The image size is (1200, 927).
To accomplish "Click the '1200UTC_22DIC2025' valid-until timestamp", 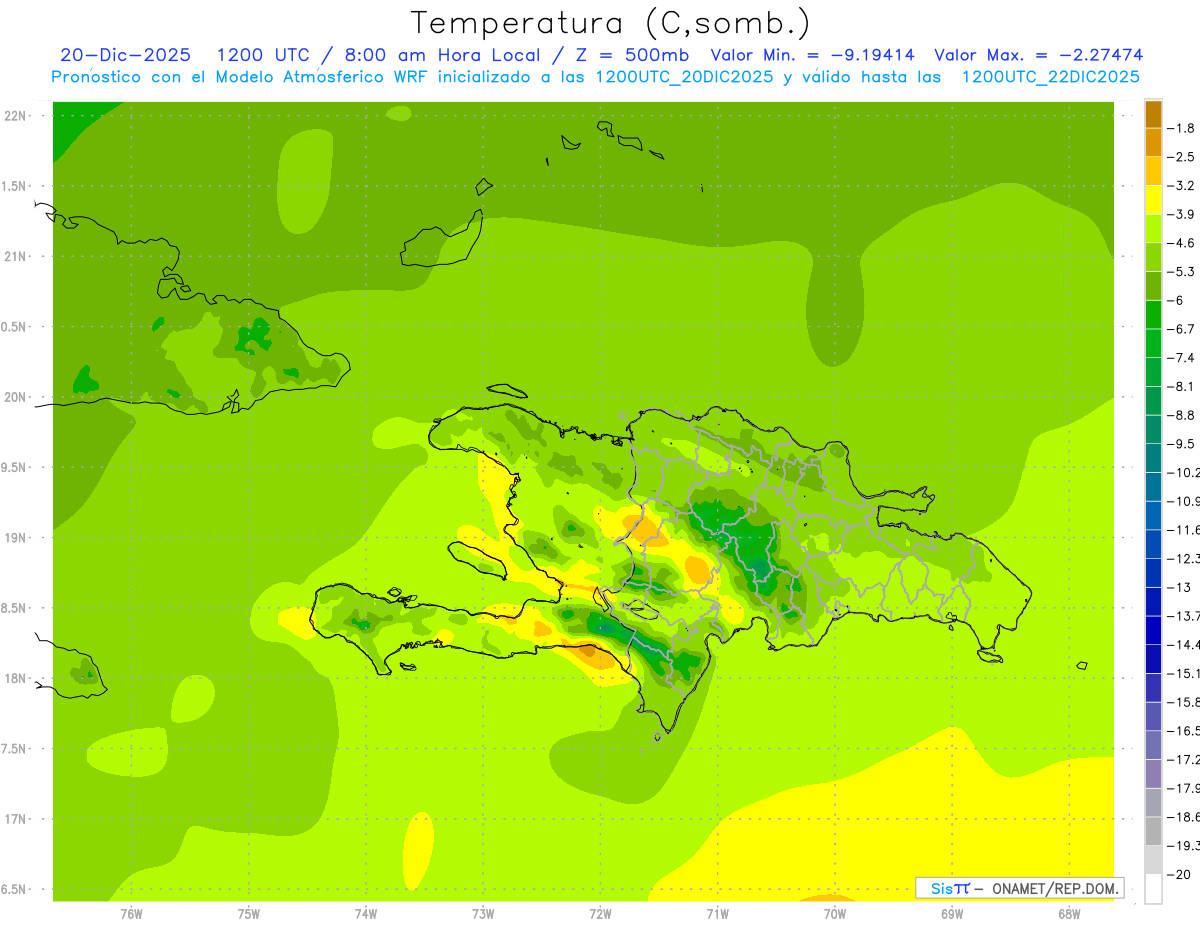I will click(1050, 77).
